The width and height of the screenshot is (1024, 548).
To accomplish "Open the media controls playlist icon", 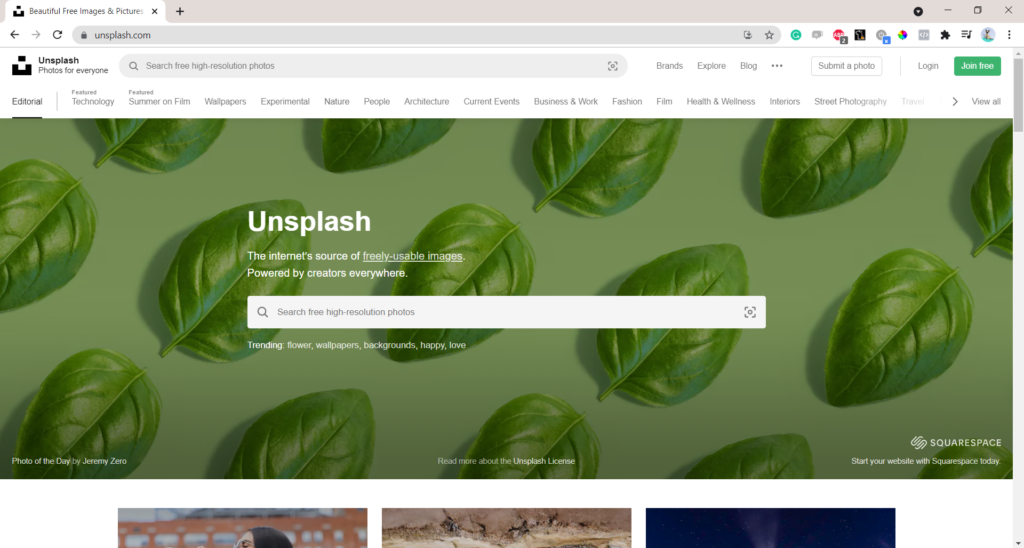I will (967, 35).
